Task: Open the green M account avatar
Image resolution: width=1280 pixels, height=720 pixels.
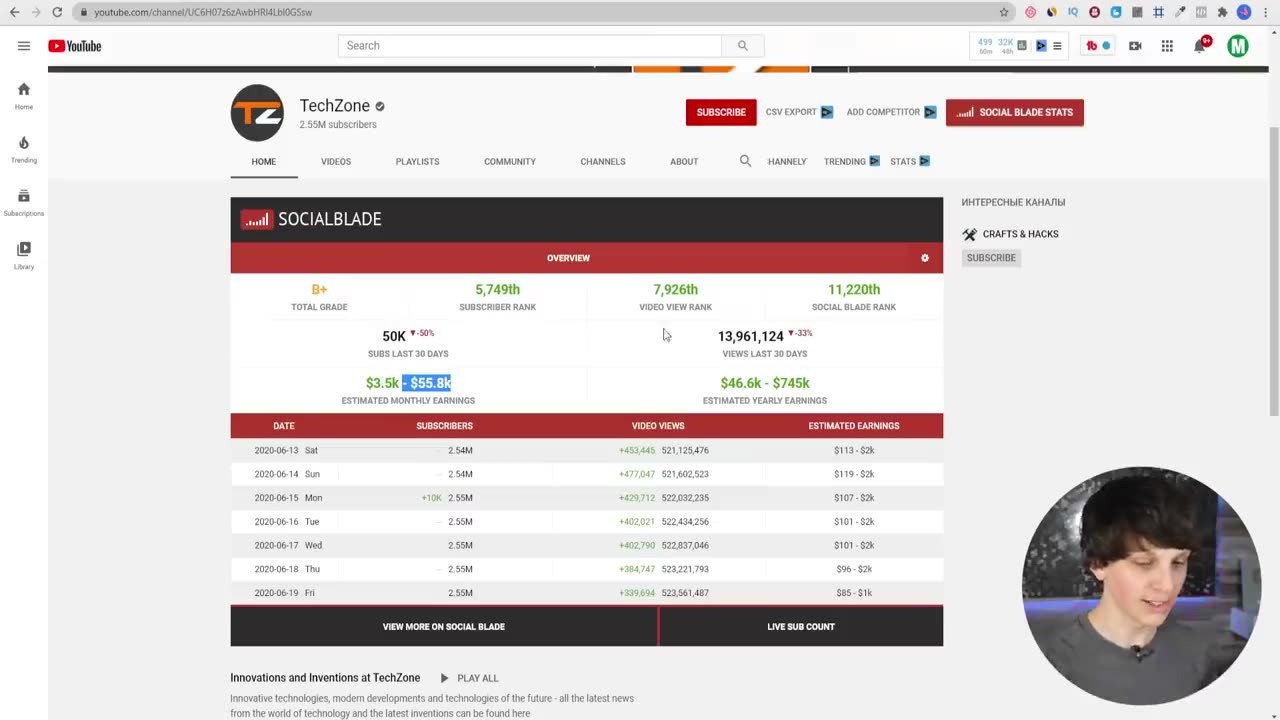Action: tap(1238, 46)
